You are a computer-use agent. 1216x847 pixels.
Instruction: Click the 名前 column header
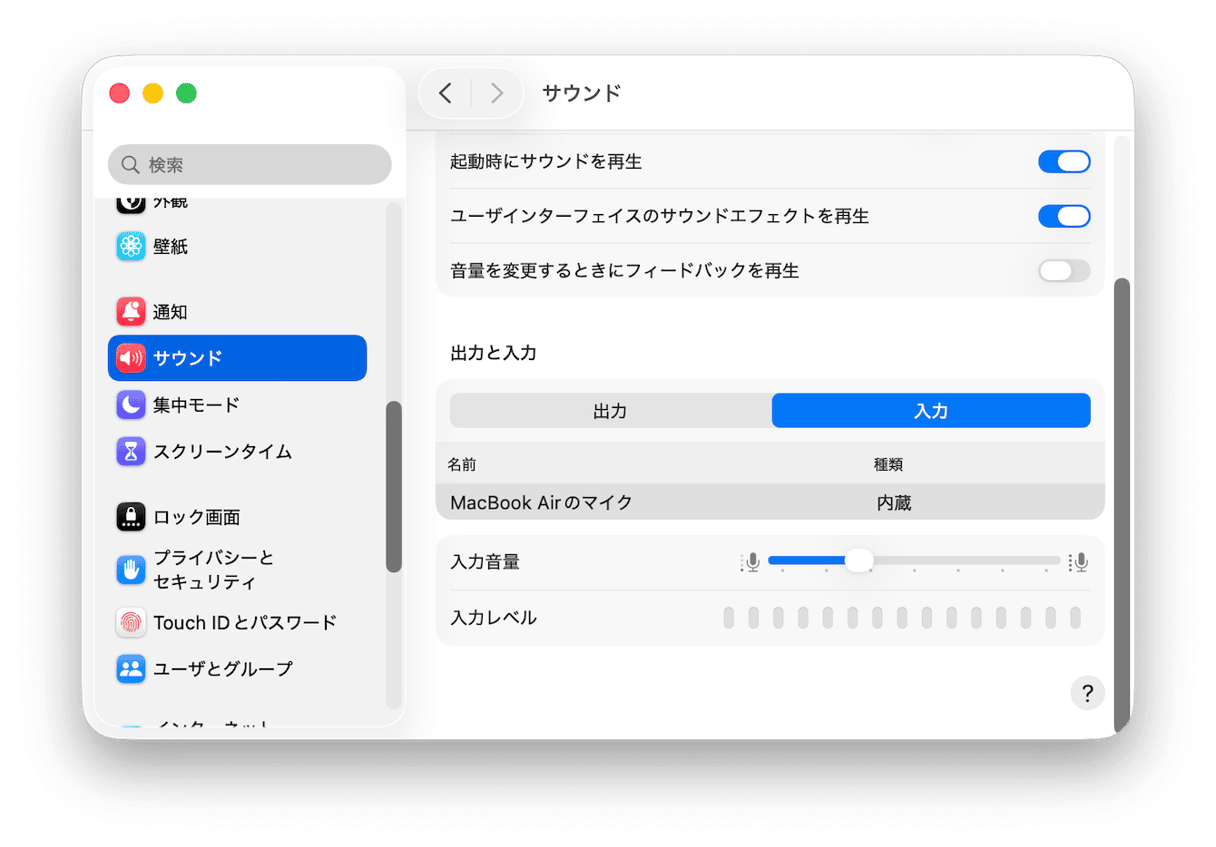click(462, 465)
